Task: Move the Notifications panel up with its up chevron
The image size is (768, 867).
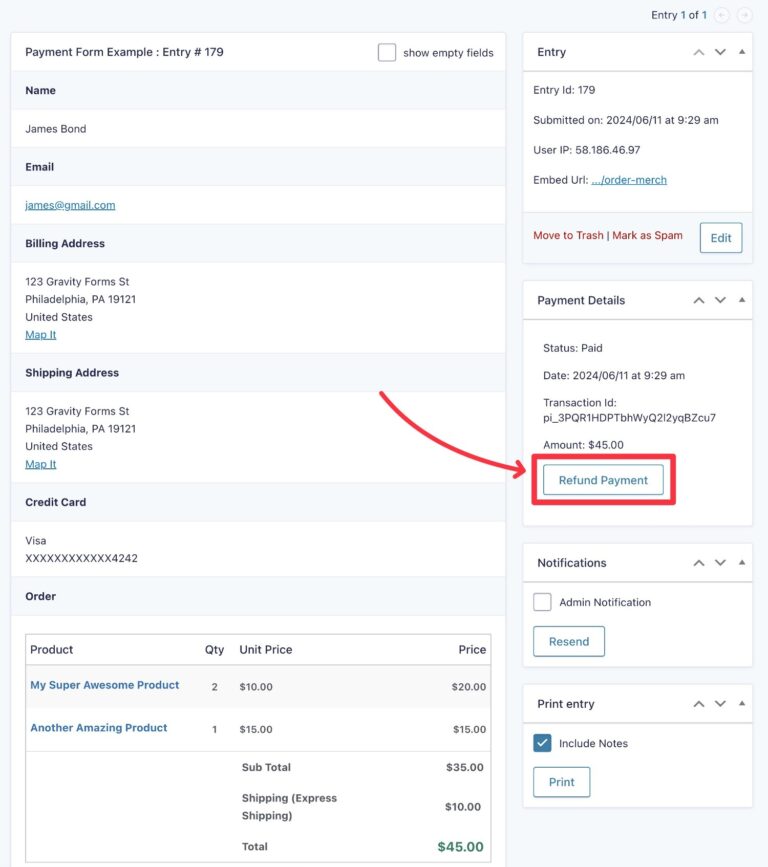Action: (x=698, y=563)
